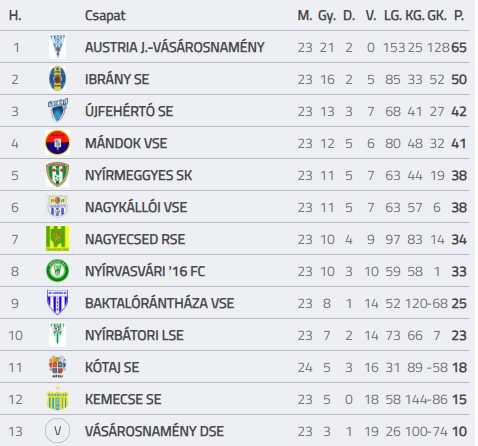The height and width of the screenshot is (446, 478).
Task: Click the Ibrány SE team logo
Action: click(x=57, y=79)
